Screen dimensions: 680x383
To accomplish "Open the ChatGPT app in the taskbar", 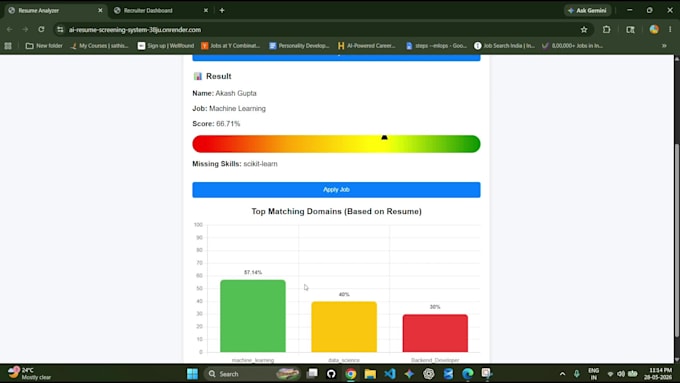I will [x=428, y=373].
